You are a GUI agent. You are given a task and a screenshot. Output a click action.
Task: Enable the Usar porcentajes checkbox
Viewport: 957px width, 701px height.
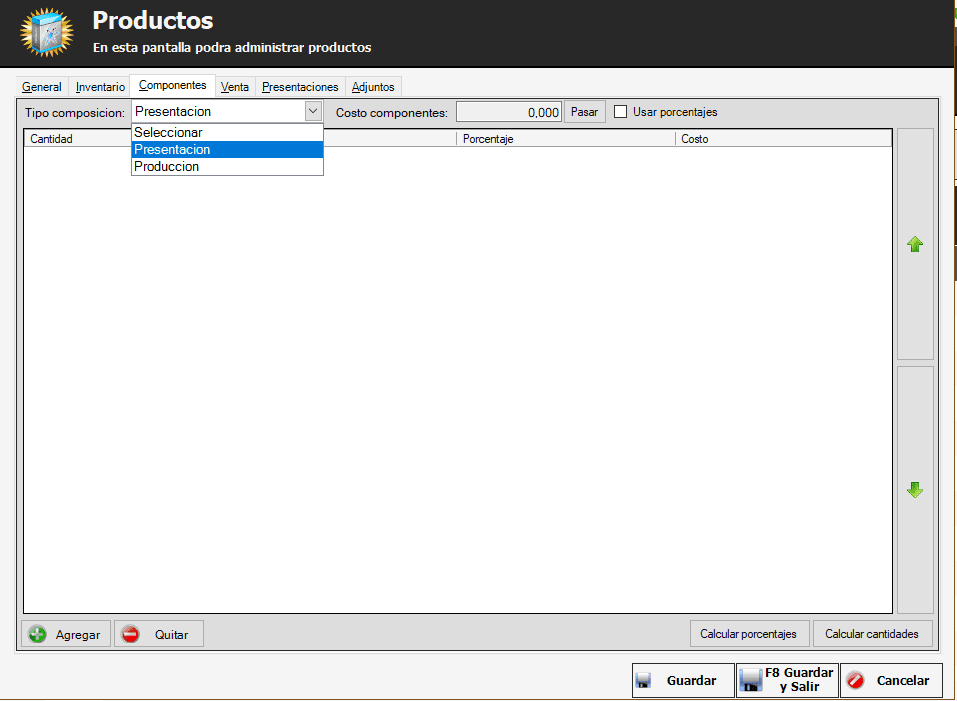click(621, 112)
